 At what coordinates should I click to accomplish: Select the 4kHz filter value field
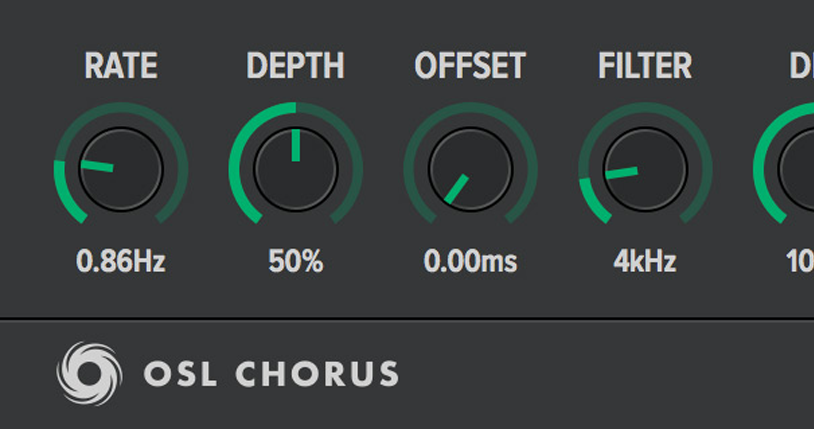(x=645, y=262)
